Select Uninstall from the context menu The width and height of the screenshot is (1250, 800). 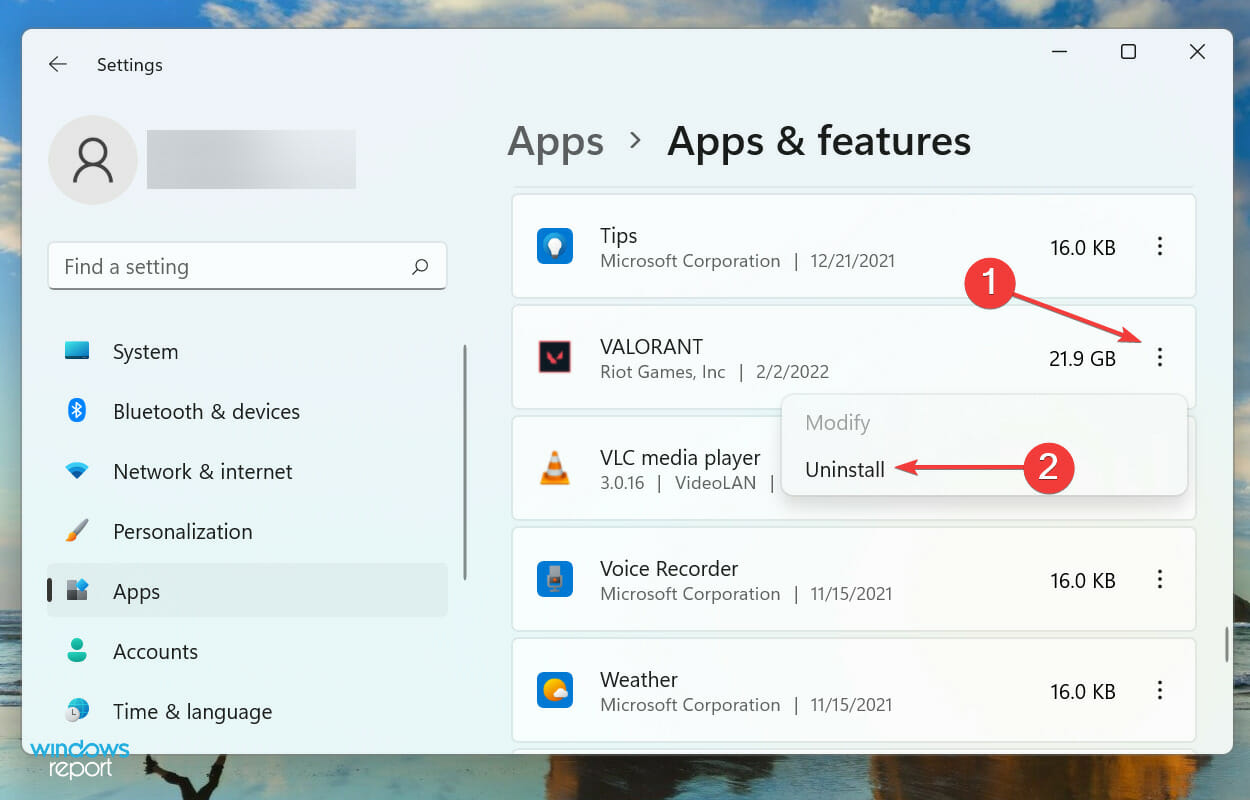(x=845, y=470)
